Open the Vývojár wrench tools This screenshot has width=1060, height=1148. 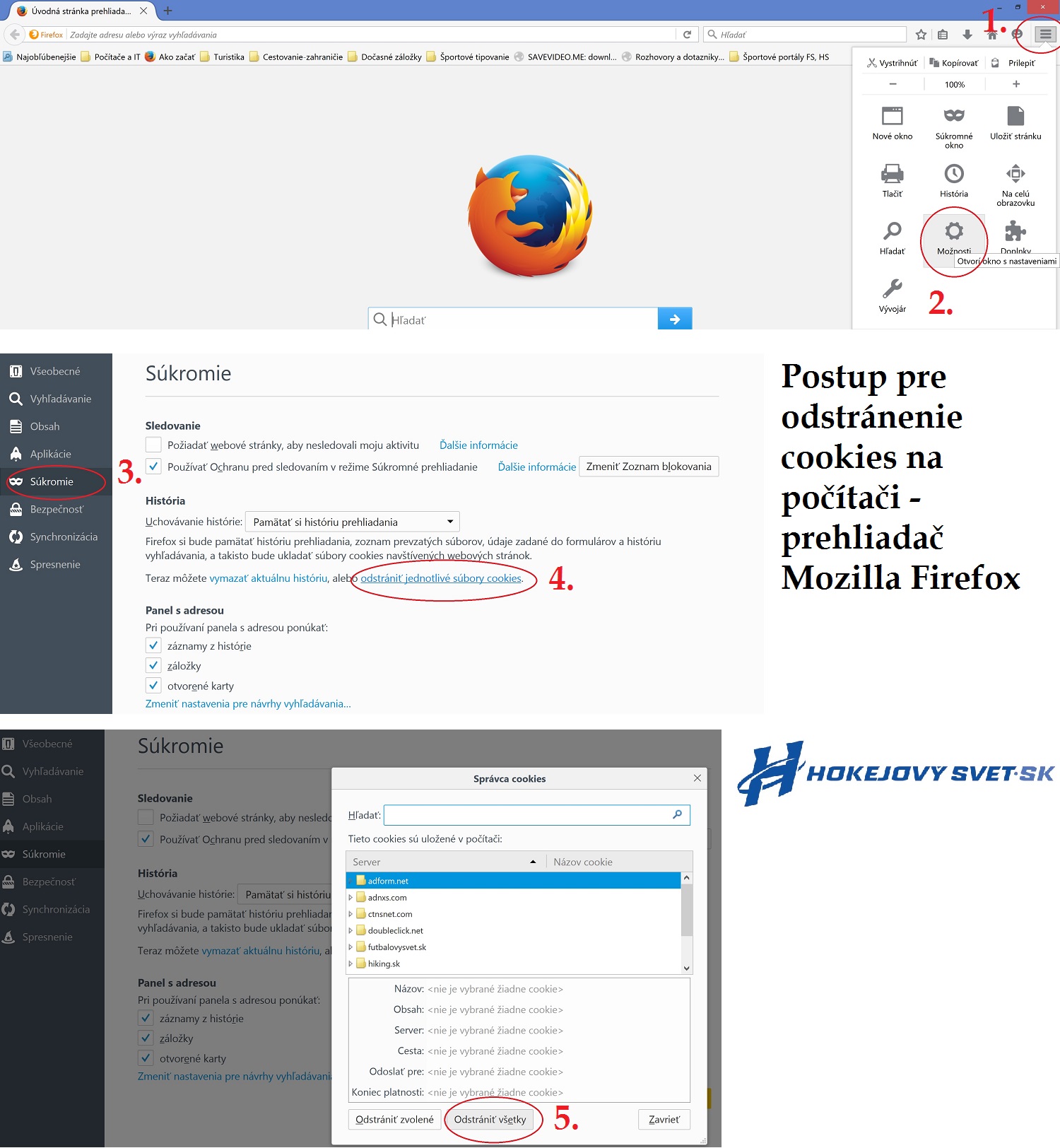coord(892,289)
